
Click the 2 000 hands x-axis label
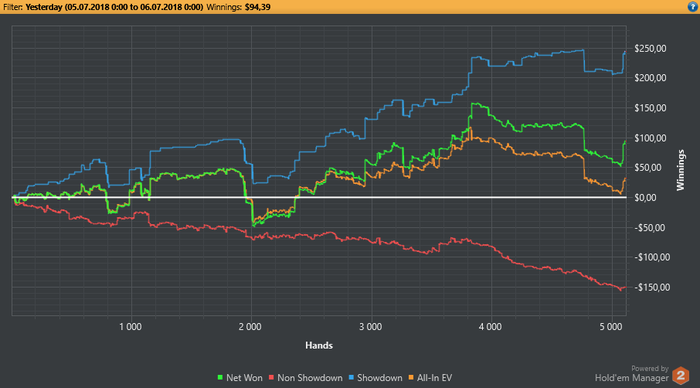[x=250, y=327]
